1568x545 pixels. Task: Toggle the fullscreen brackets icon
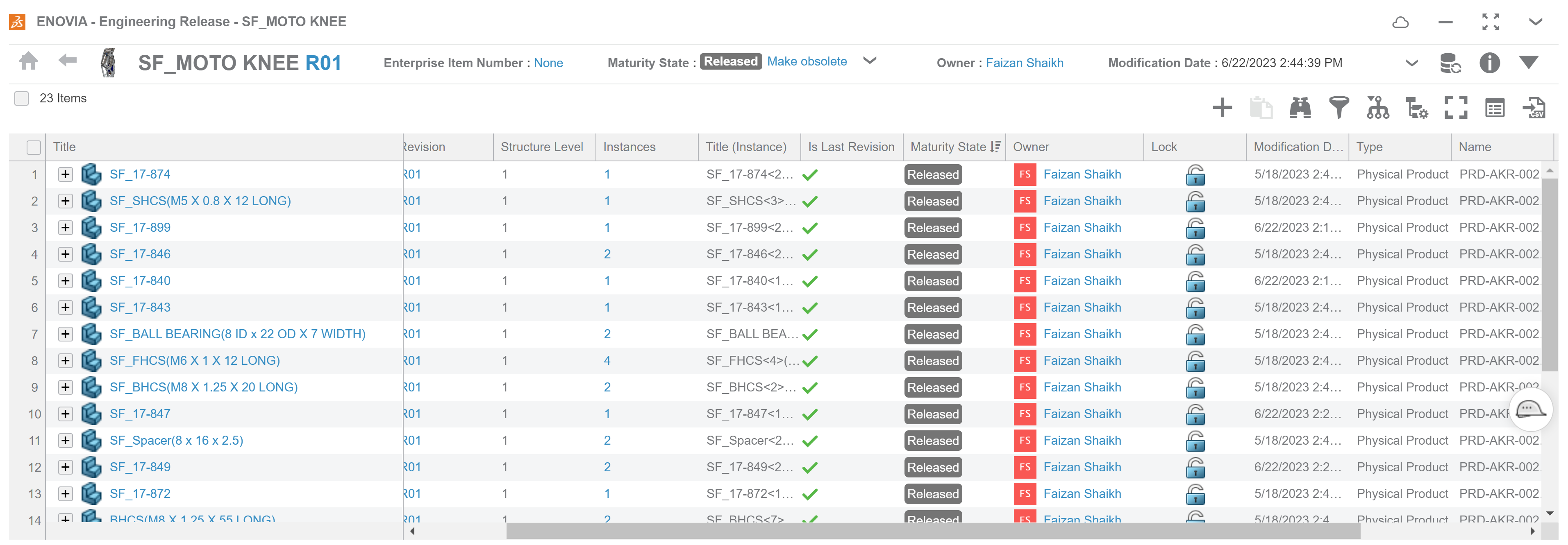pyautogui.click(x=1455, y=108)
